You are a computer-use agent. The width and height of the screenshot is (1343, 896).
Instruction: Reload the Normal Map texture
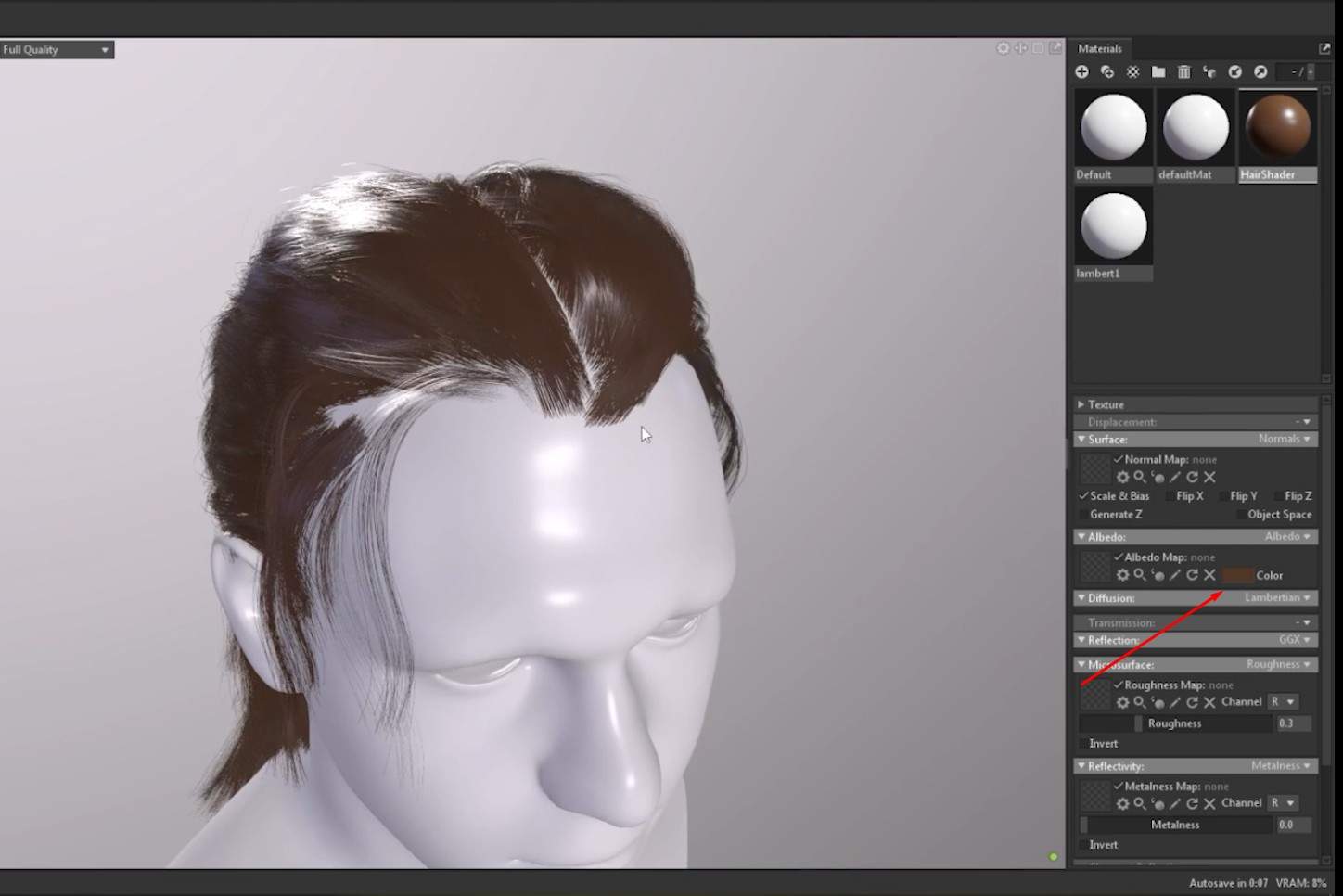click(x=1192, y=477)
